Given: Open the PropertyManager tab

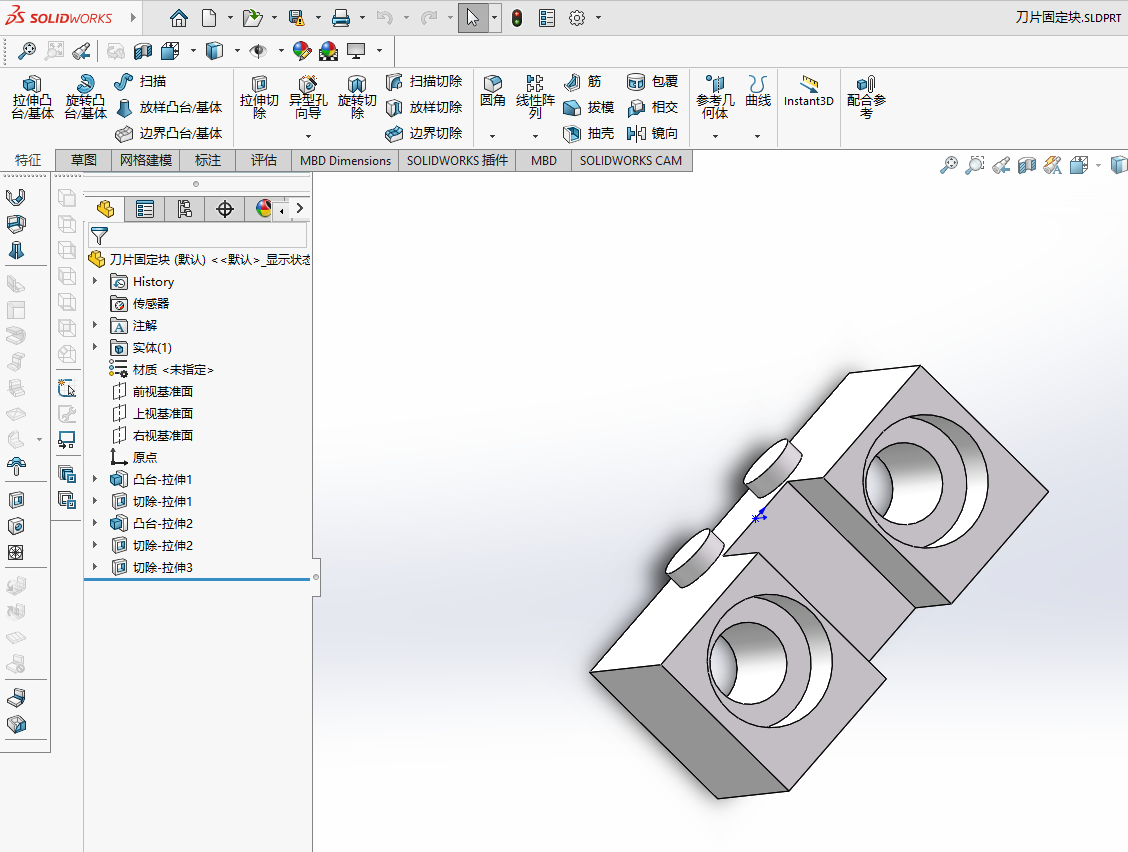Looking at the screenshot, I should pos(145,209).
